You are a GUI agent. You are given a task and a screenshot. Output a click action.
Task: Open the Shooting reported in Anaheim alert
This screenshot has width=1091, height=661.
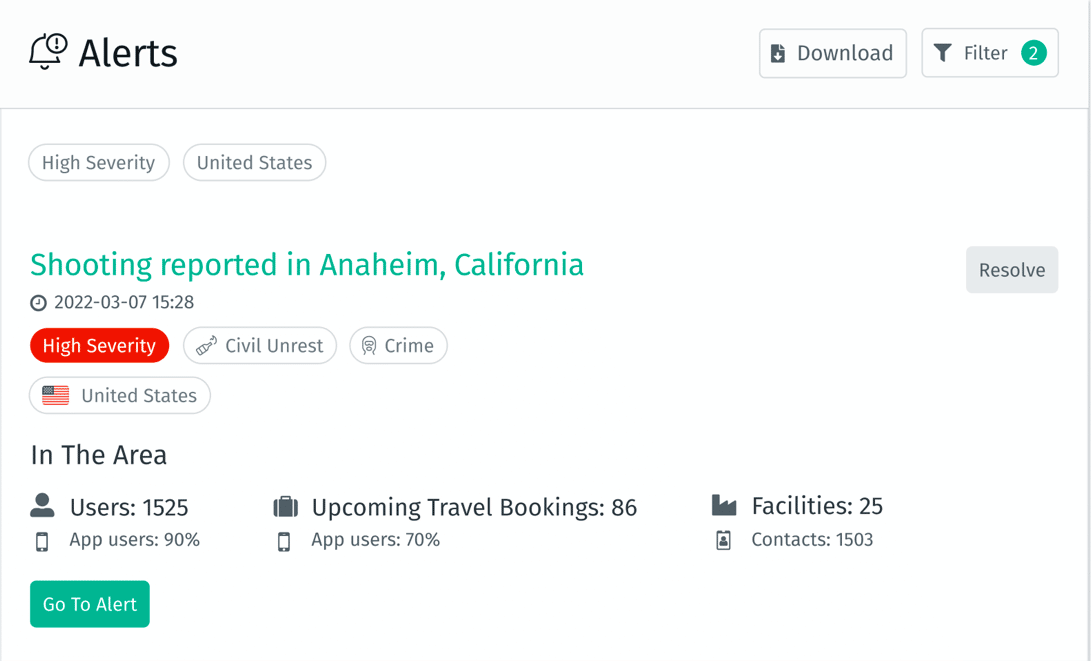pyautogui.click(x=306, y=264)
